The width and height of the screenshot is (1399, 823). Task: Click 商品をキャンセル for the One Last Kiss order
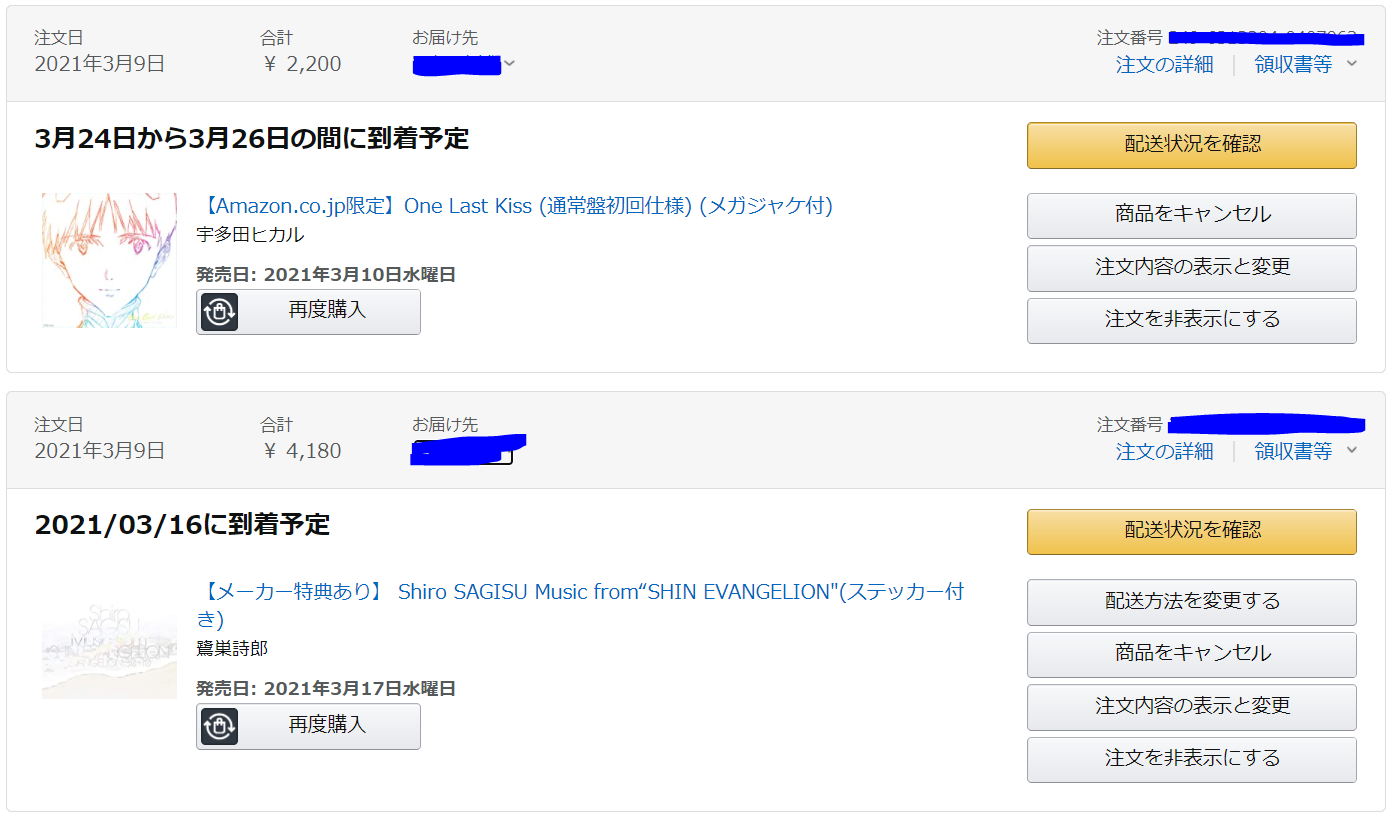click(x=1191, y=215)
